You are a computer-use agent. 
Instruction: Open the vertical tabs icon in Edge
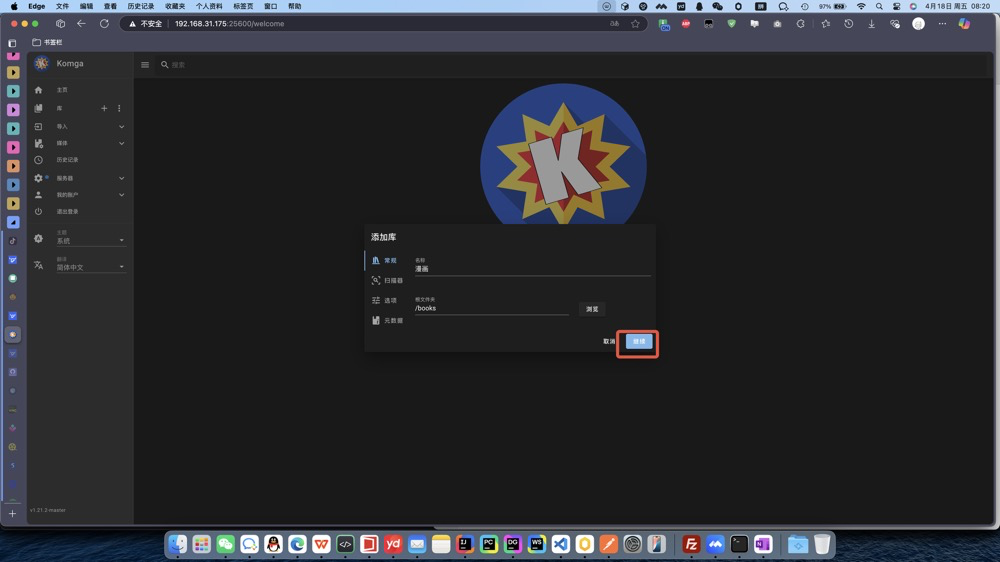pyautogui.click(x=12, y=43)
